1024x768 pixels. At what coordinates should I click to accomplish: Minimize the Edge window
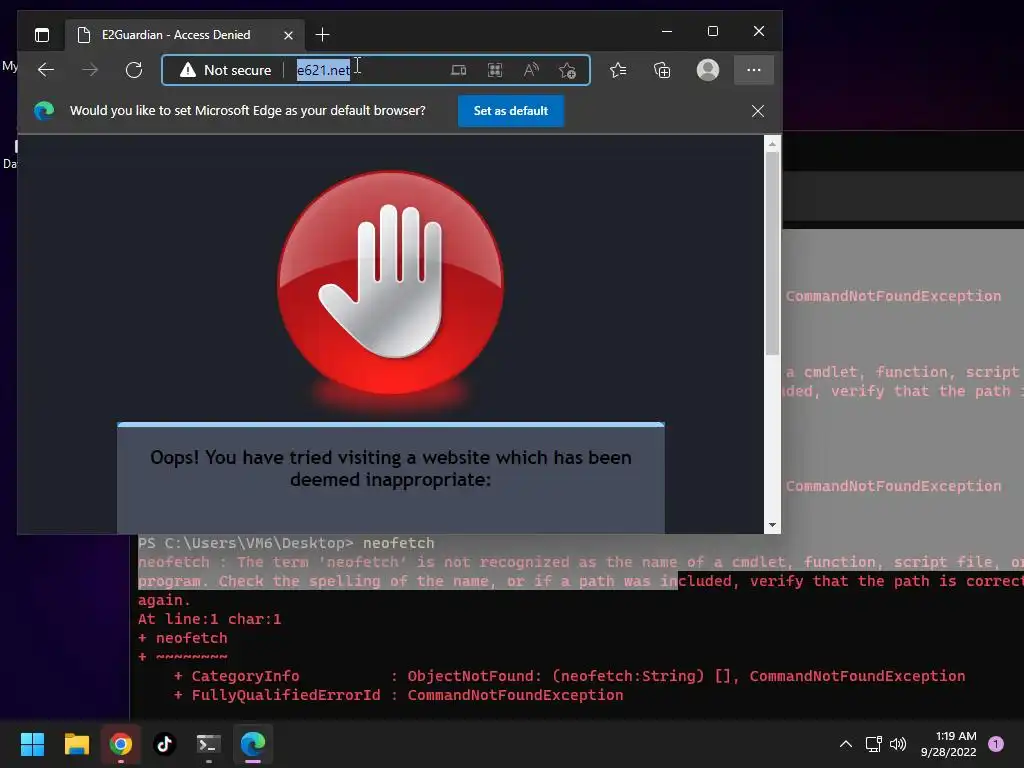[x=667, y=31]
